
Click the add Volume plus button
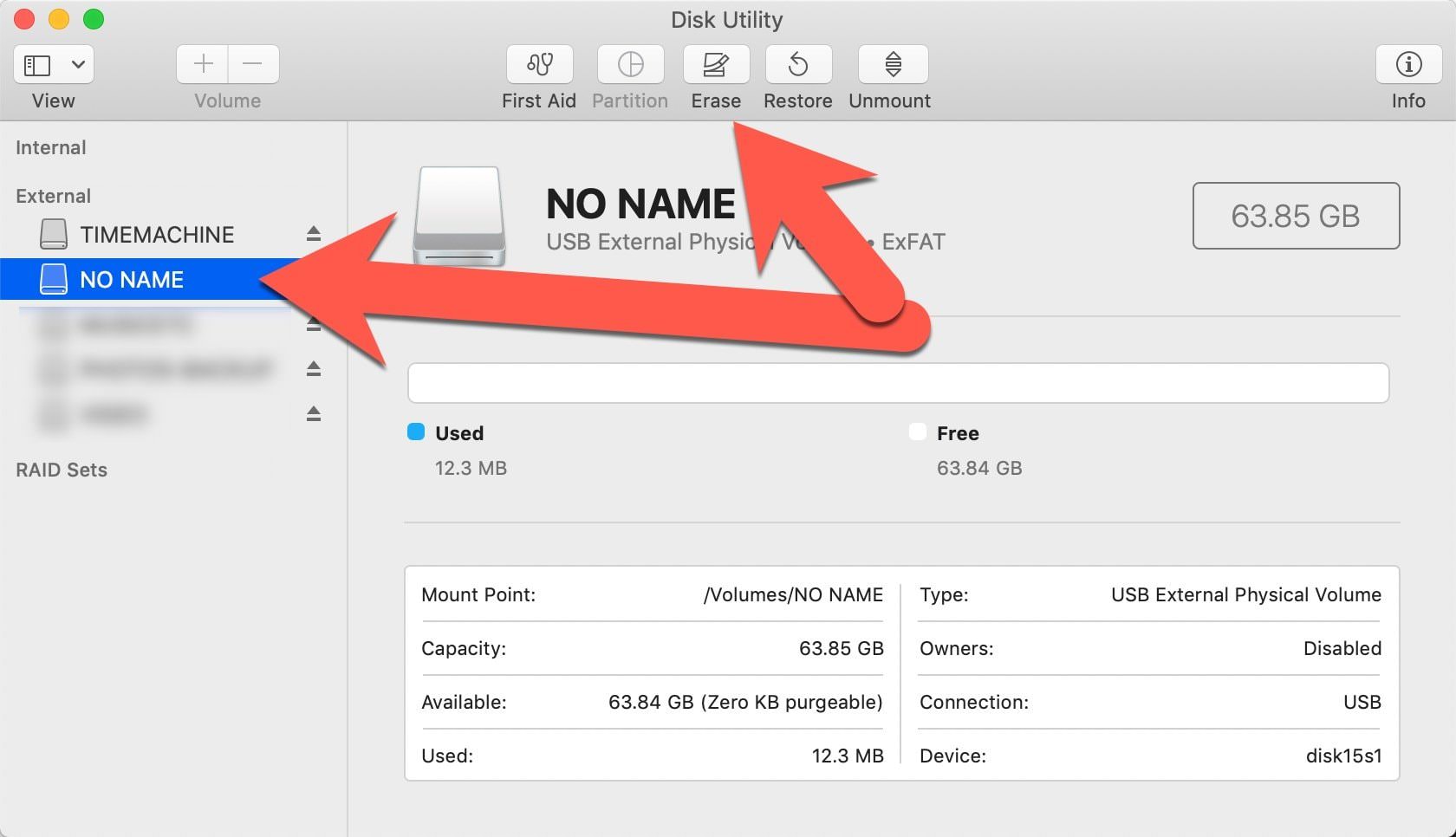[x=201, y=64]
